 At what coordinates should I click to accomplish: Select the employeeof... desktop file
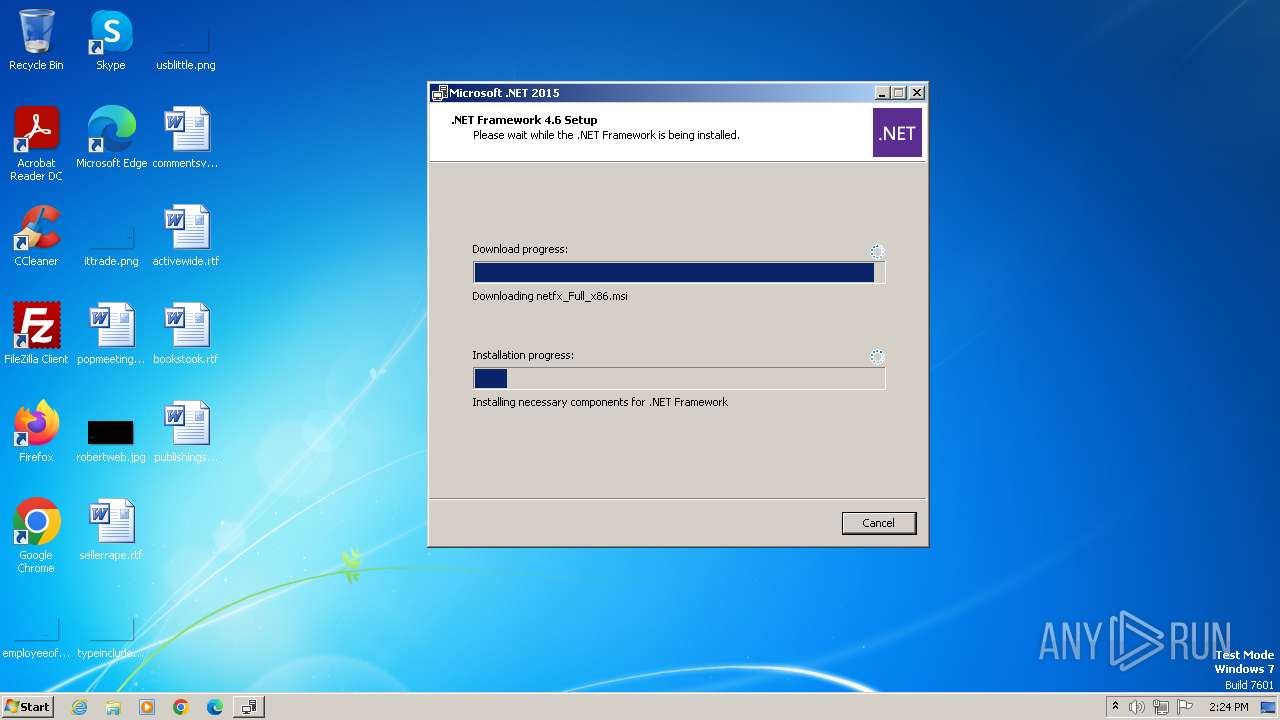coord(36,640)
